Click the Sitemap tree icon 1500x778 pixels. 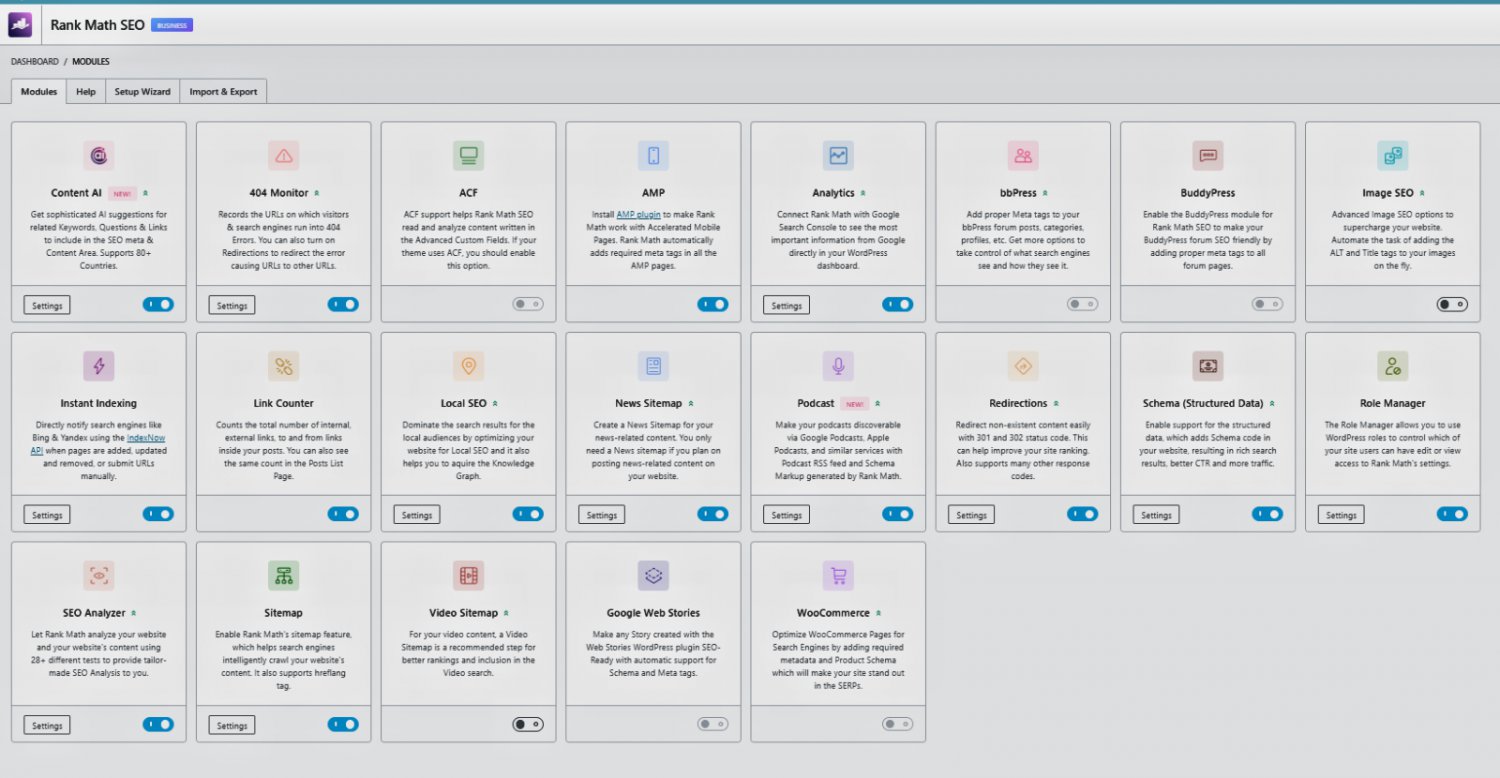click(x=284, y=576)
